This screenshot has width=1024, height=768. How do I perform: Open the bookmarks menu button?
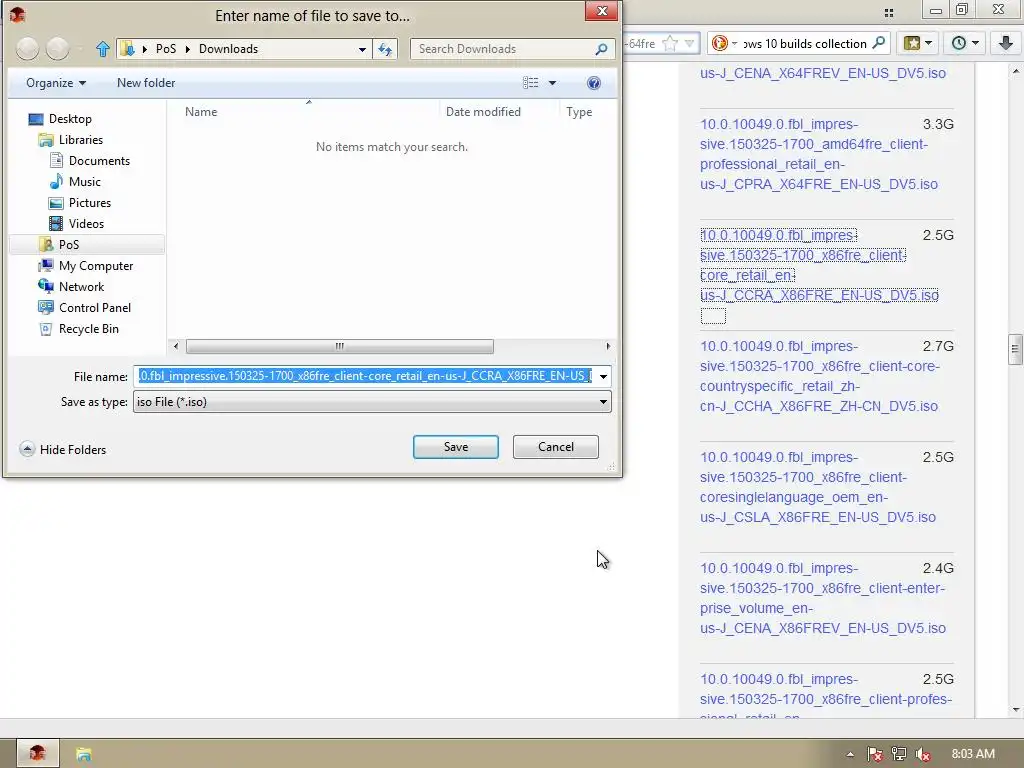coord(918,43)
